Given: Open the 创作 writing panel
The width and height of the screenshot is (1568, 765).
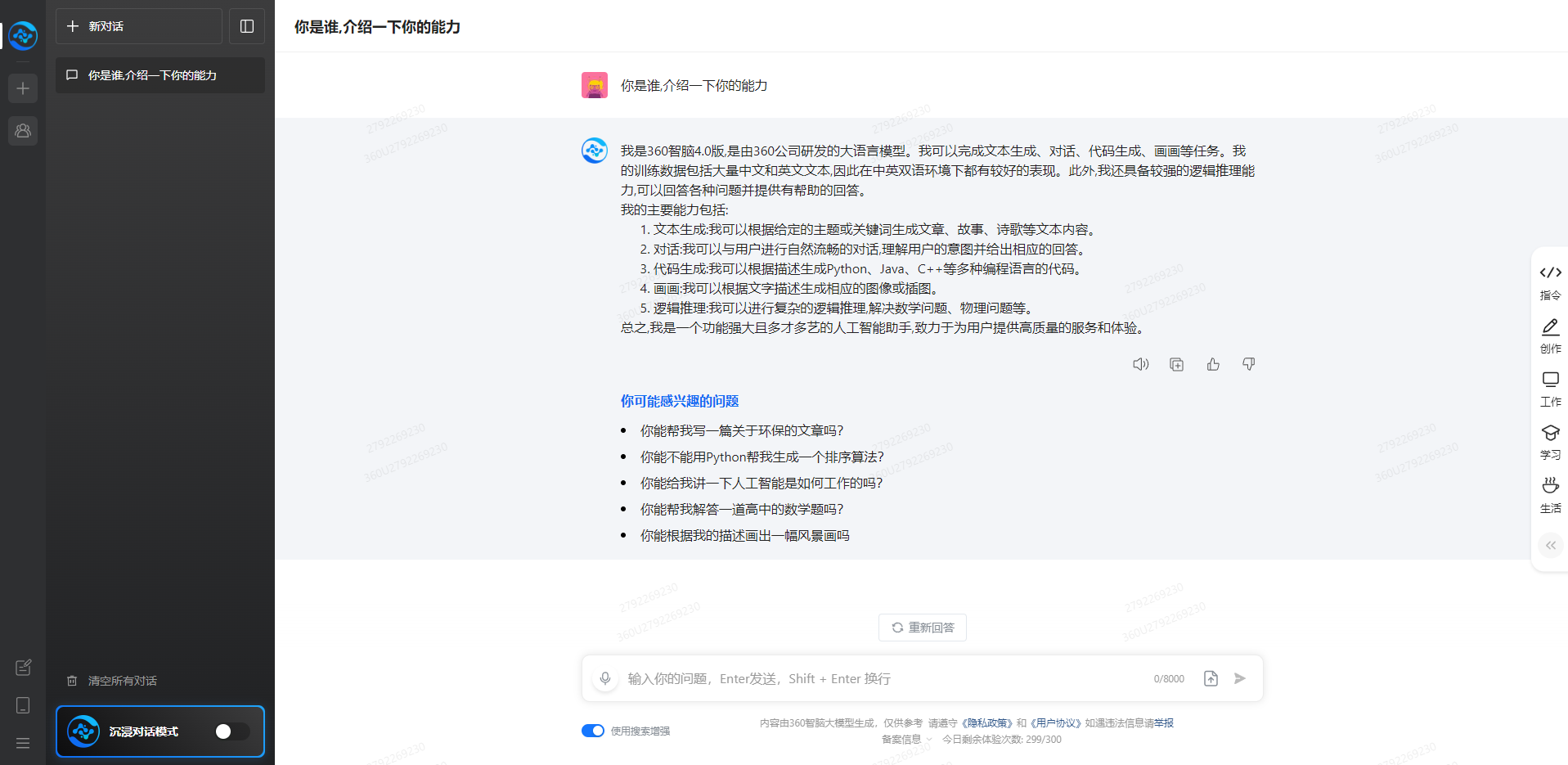Looking at the screenshot, I should 1551,335.
